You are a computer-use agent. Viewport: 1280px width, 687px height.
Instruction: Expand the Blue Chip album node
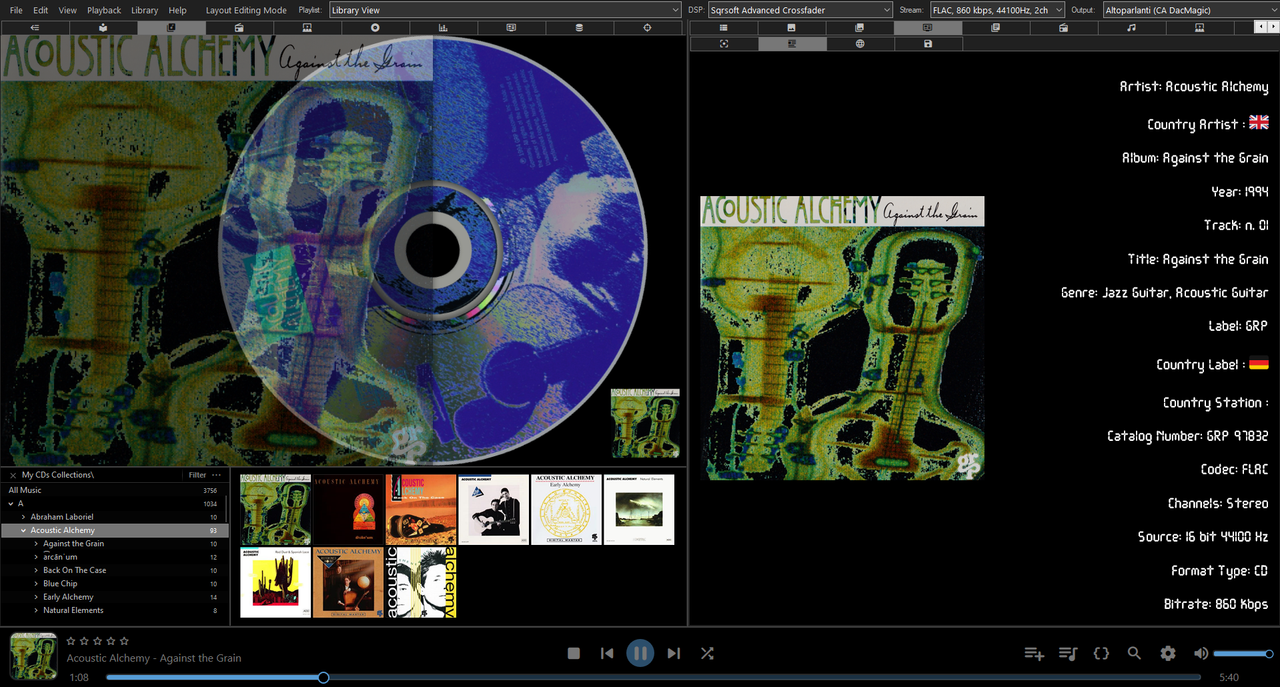[x=36, y=583]
